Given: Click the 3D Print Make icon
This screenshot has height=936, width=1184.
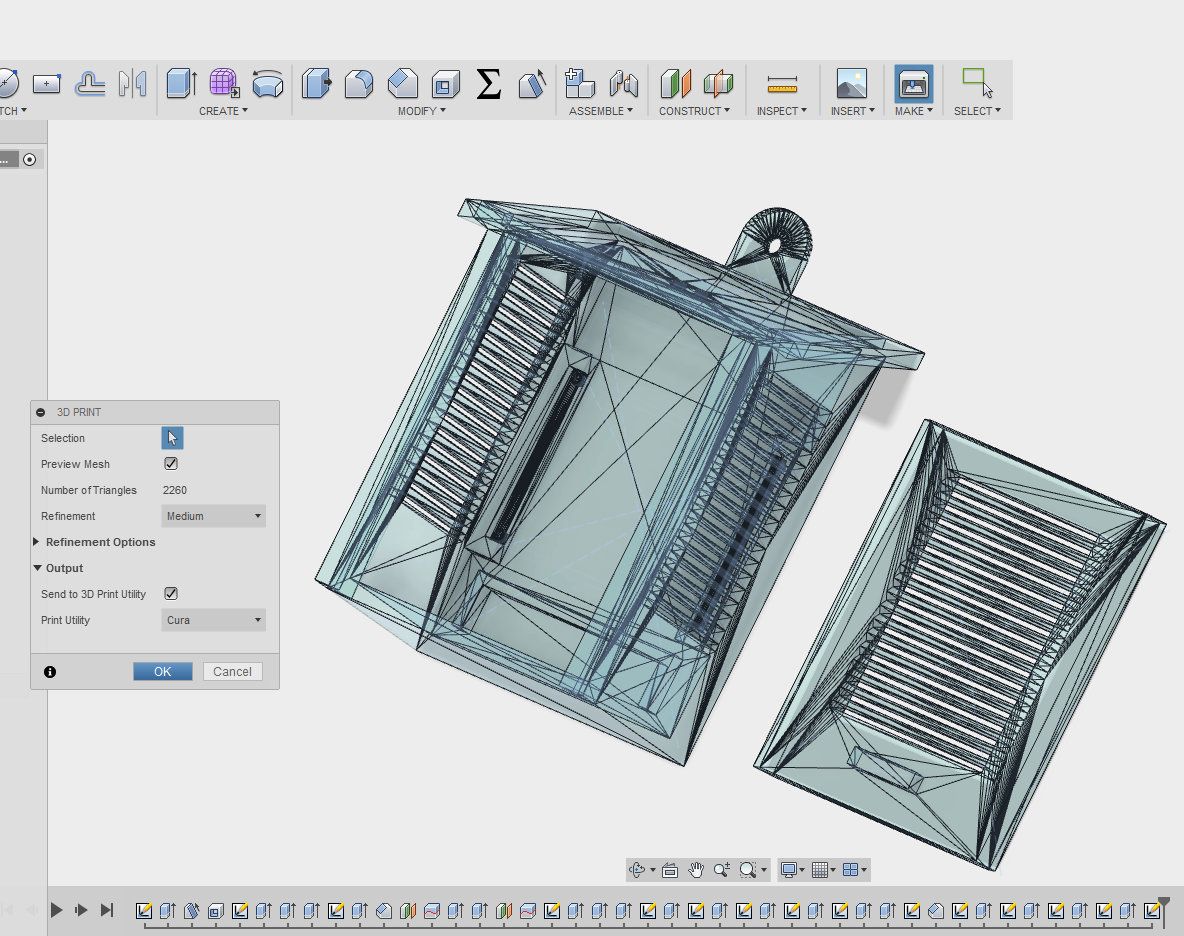Looking at the screenshot, I should point(913,84).
